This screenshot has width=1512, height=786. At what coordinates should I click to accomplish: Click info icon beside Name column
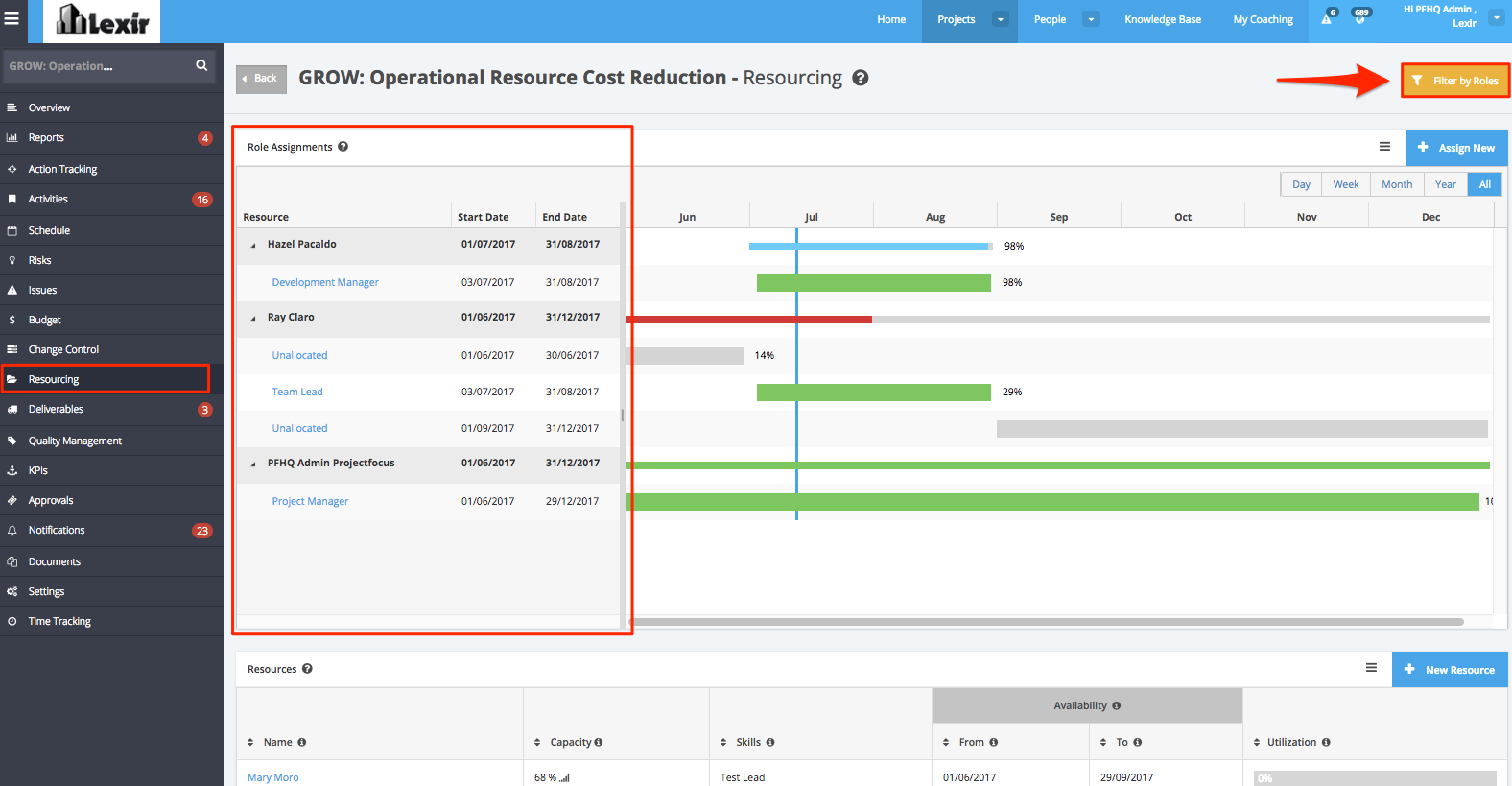(x=301, y=742)
